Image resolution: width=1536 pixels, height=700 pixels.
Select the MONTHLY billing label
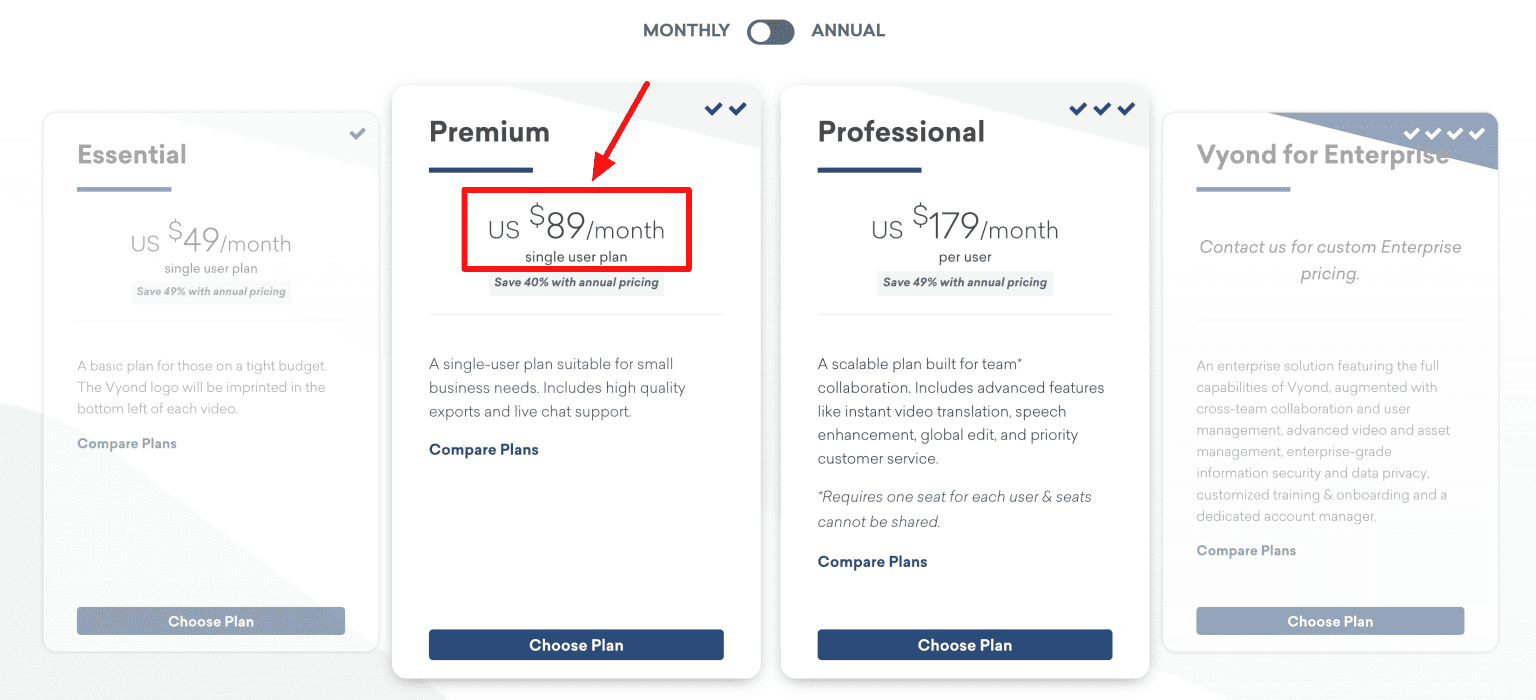point(686,31)
